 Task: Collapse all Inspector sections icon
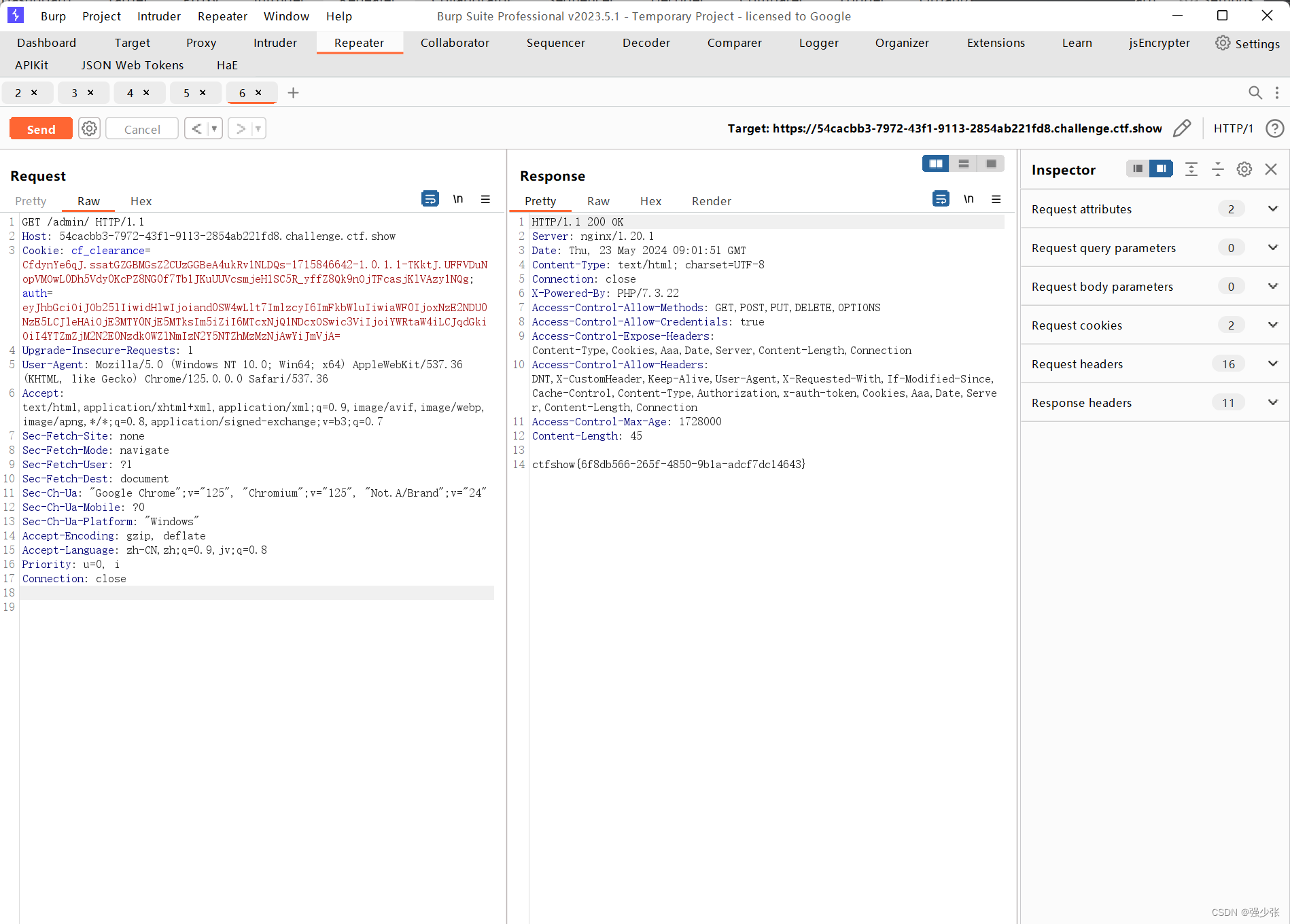(1218, 169)
